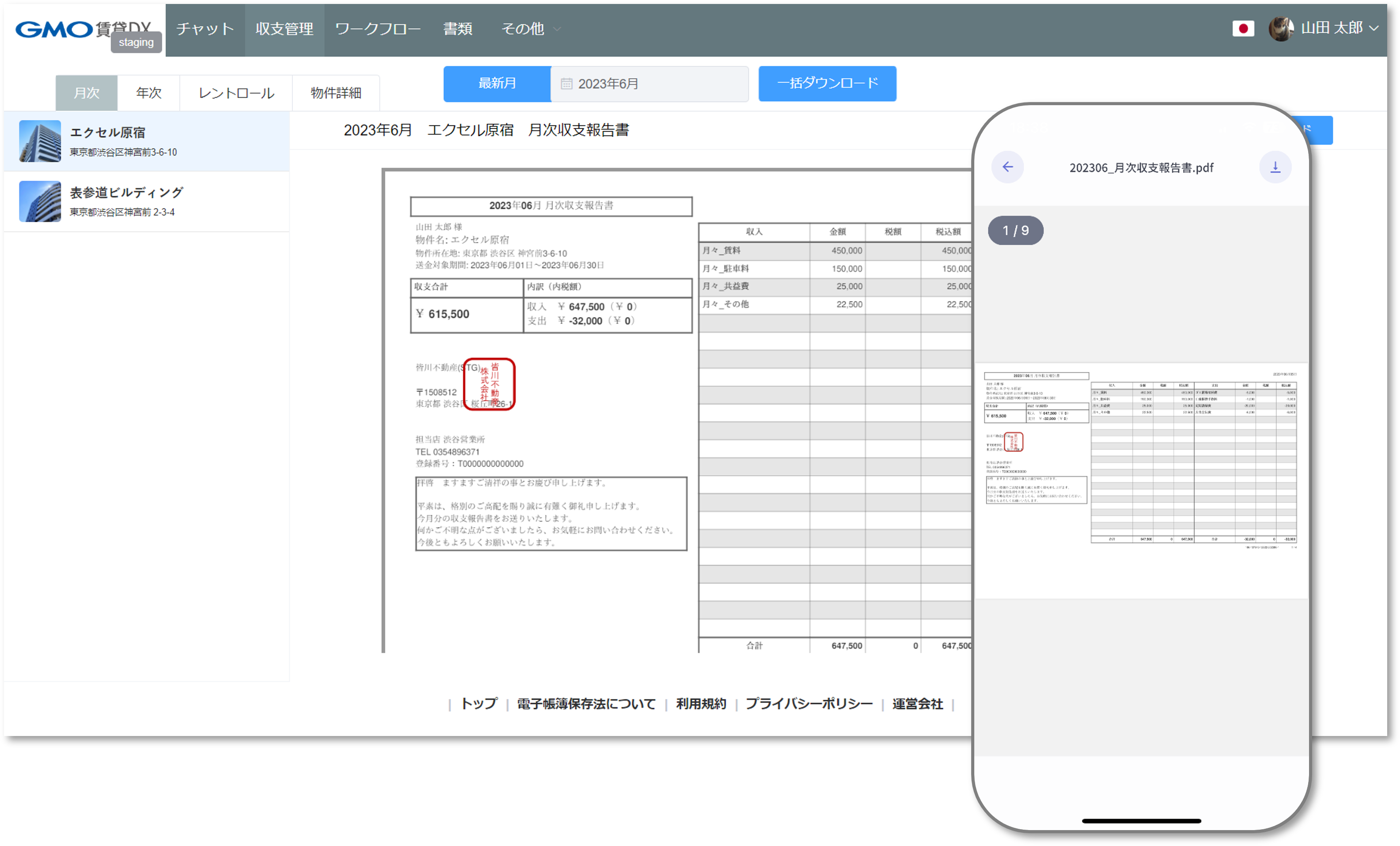
Task: Click the back arrow in phone PDF viewer
Action: (x=1007, y=167)
